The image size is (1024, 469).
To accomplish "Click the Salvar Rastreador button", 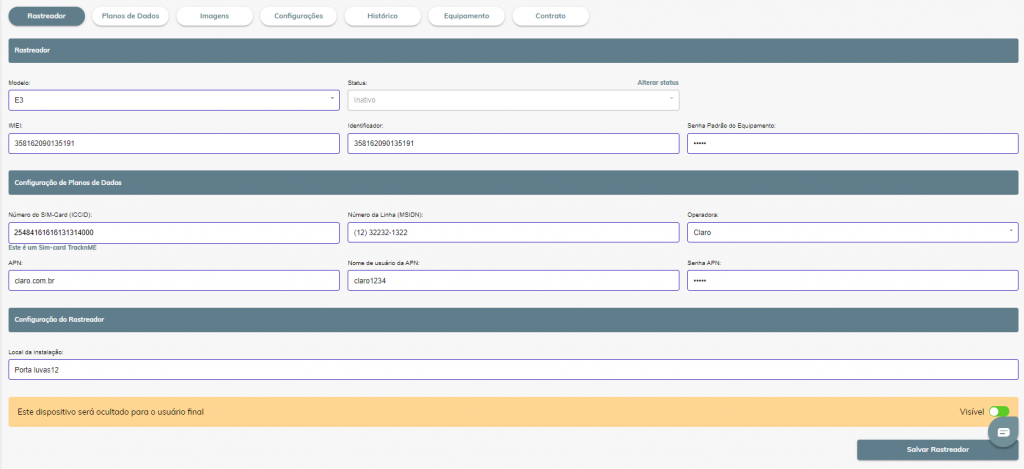I will click(x=937, y=449).
